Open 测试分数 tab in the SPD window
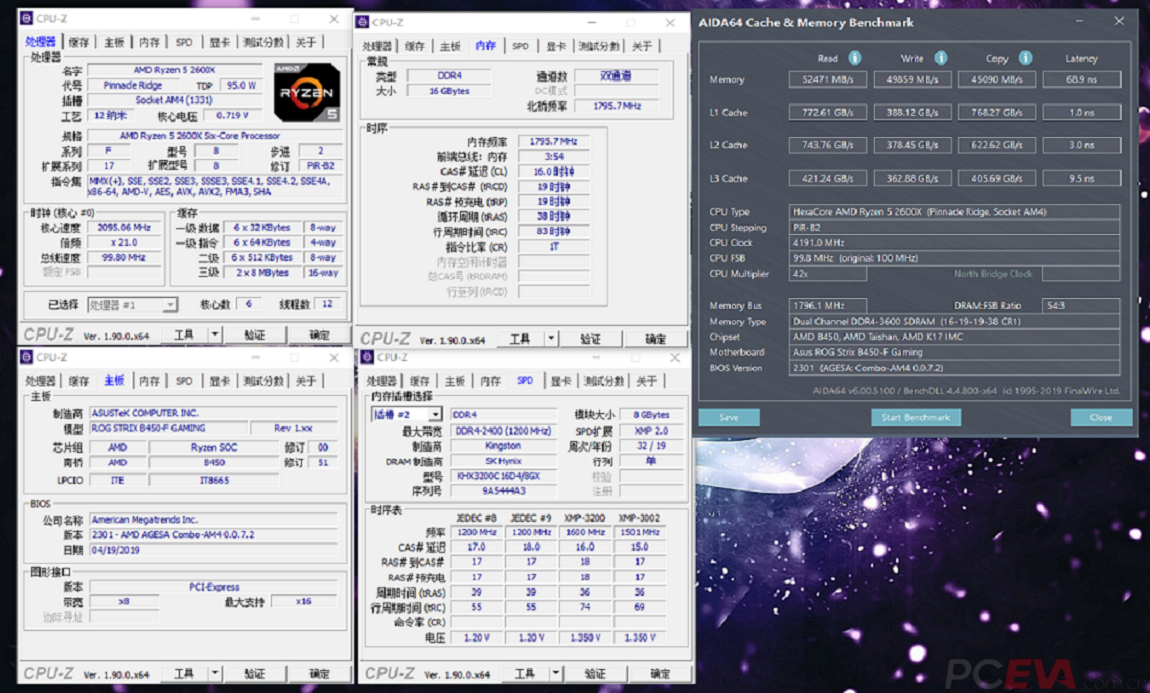Image resolution: width=1150 pixels, height=693 pixels. pos(604,381)
